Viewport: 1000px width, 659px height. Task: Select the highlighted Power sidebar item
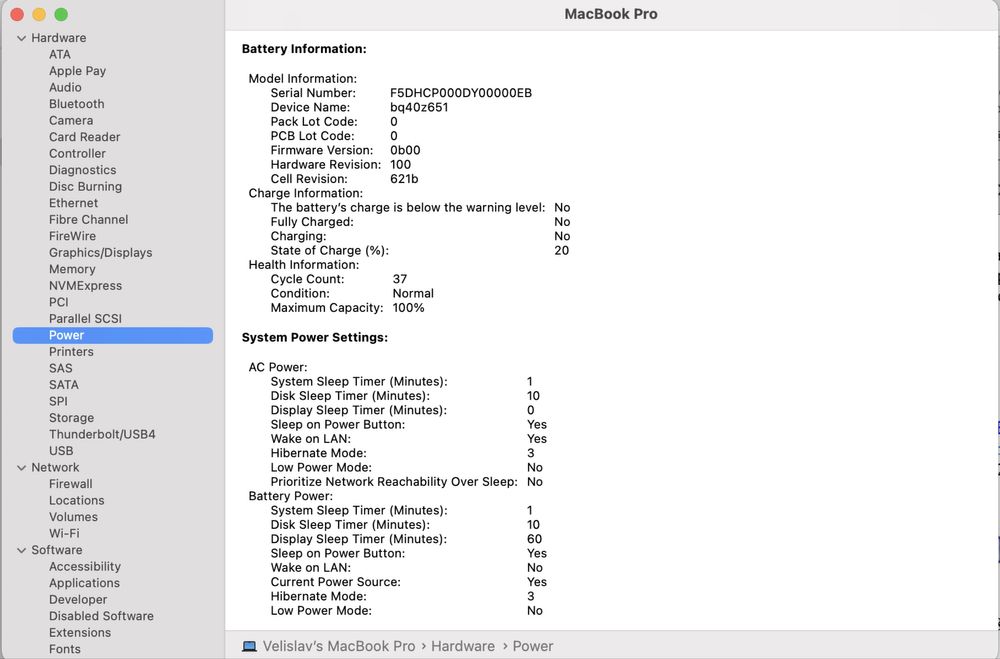coord(113,336)
